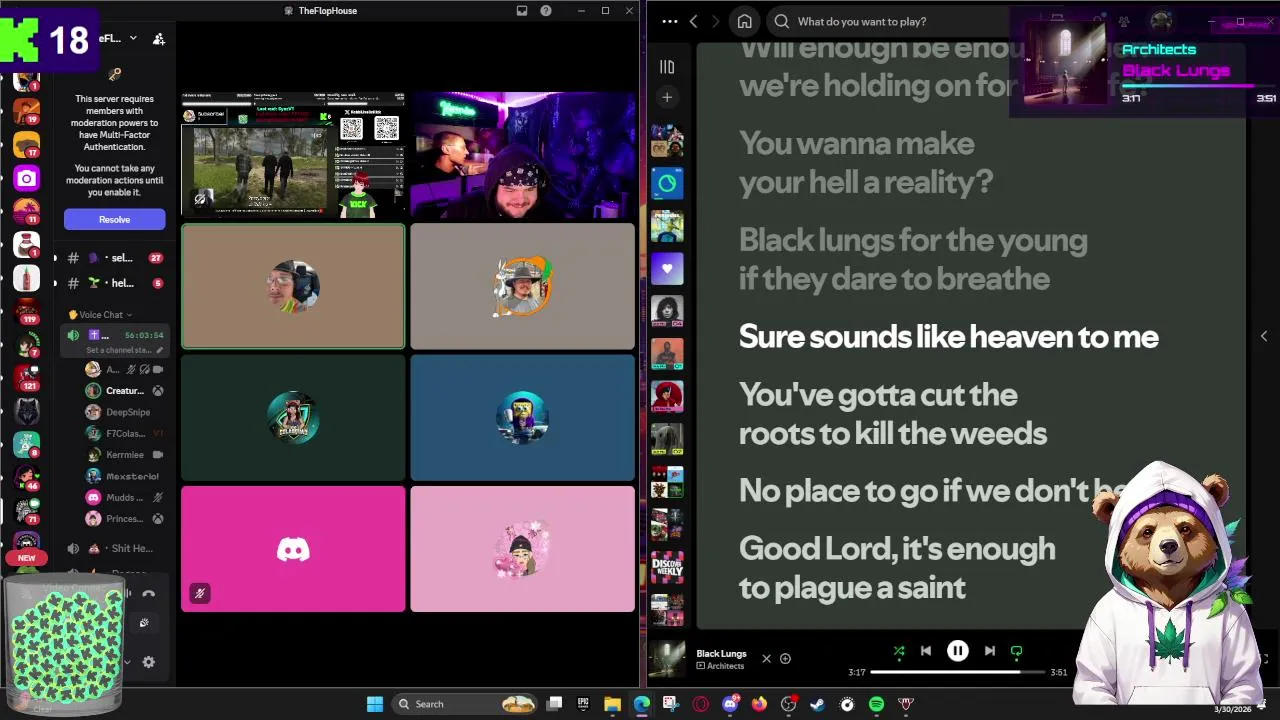Open File Explorer from taskbar

click(x=612, y=704)
